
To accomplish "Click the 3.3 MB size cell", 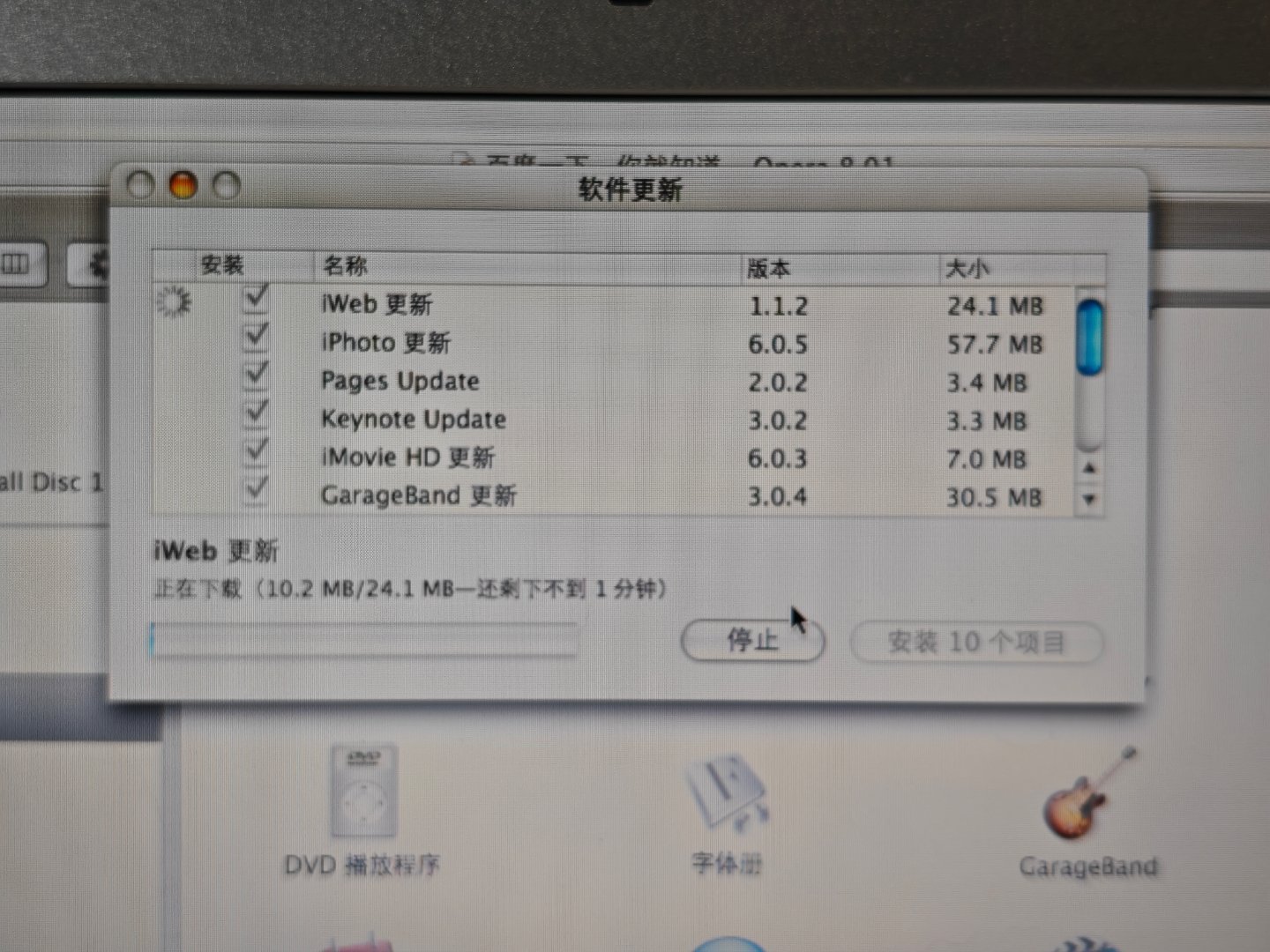I will point(986,420).
